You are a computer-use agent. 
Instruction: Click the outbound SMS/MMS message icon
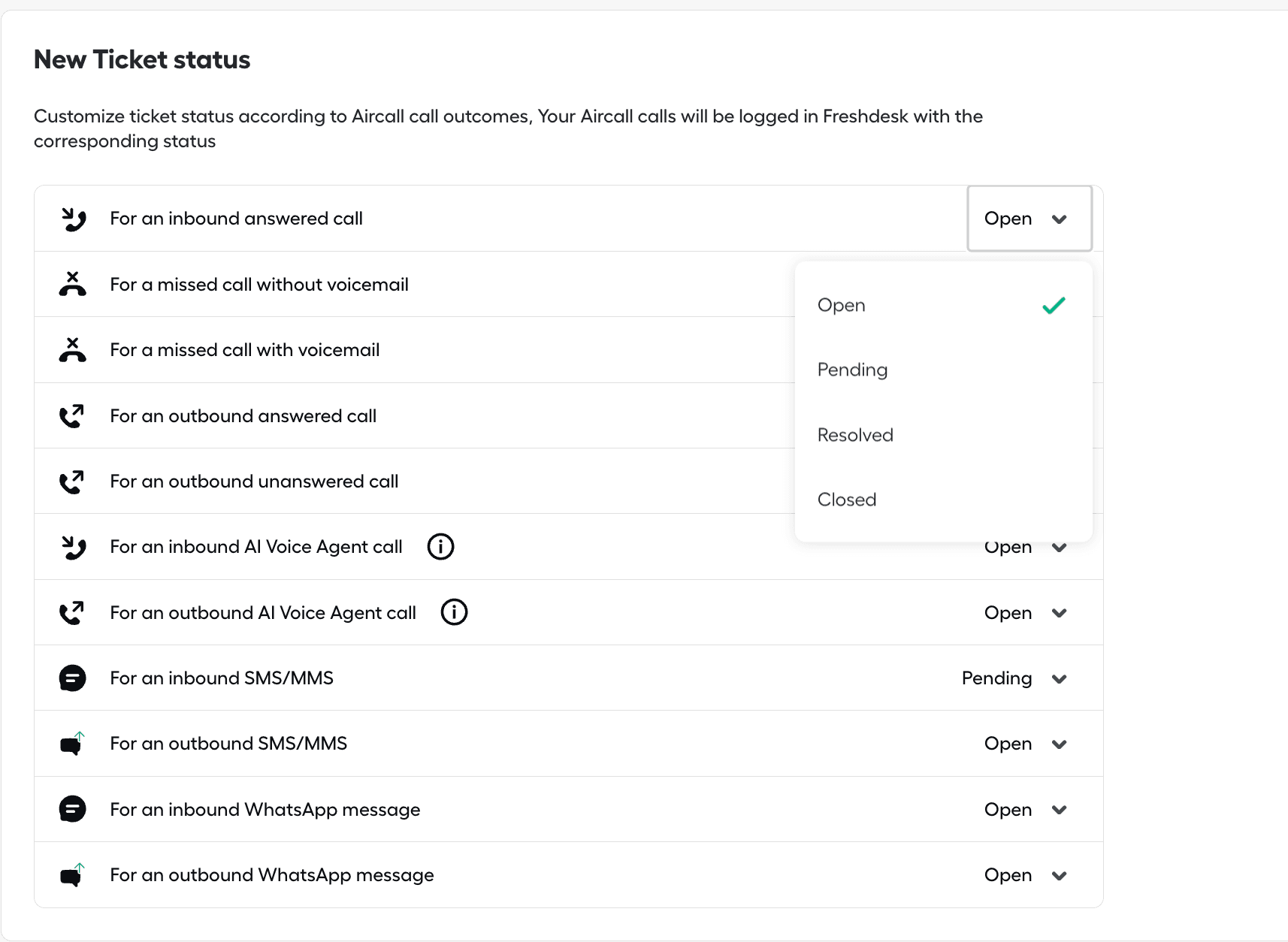point(72,744)
